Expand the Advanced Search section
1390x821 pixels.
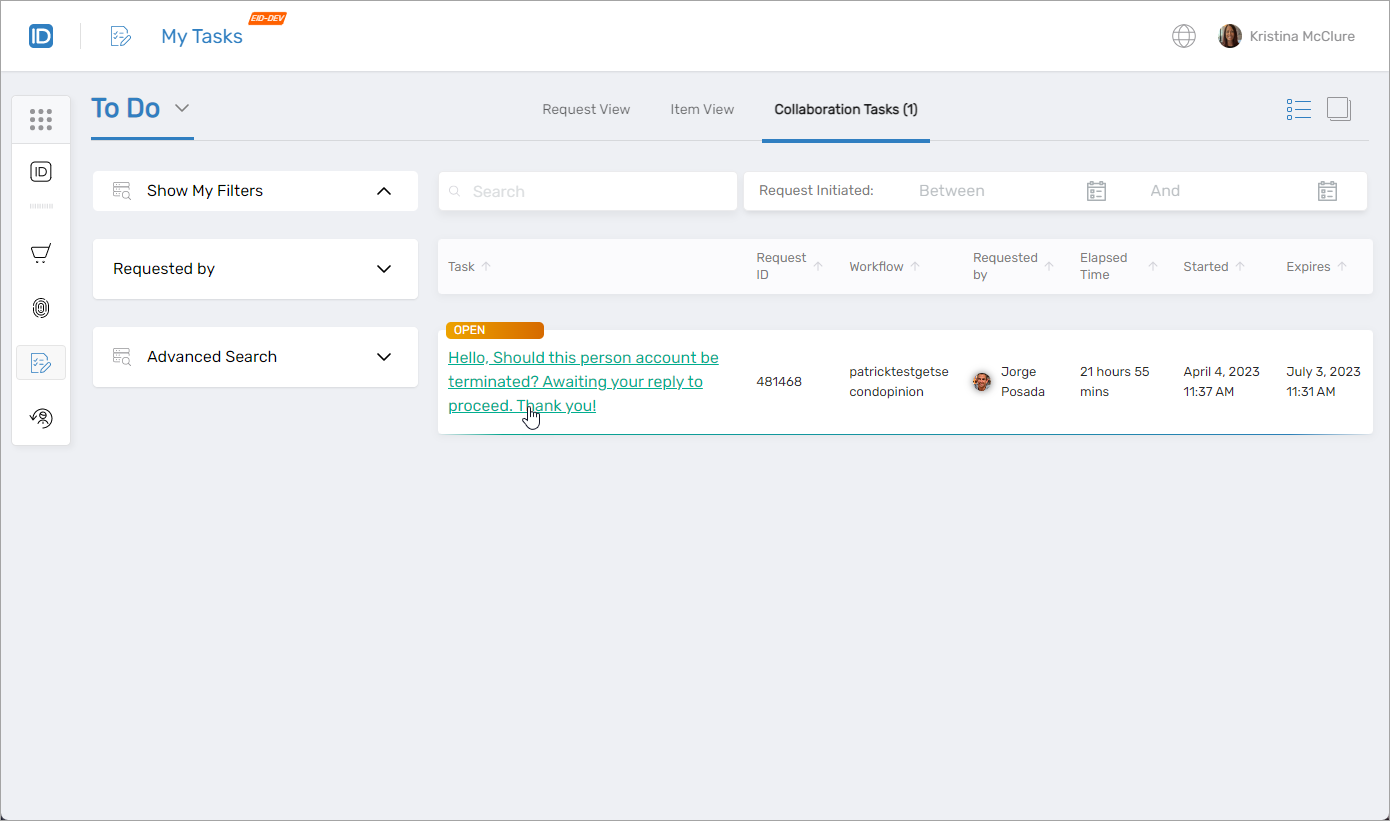coord(384,356)
